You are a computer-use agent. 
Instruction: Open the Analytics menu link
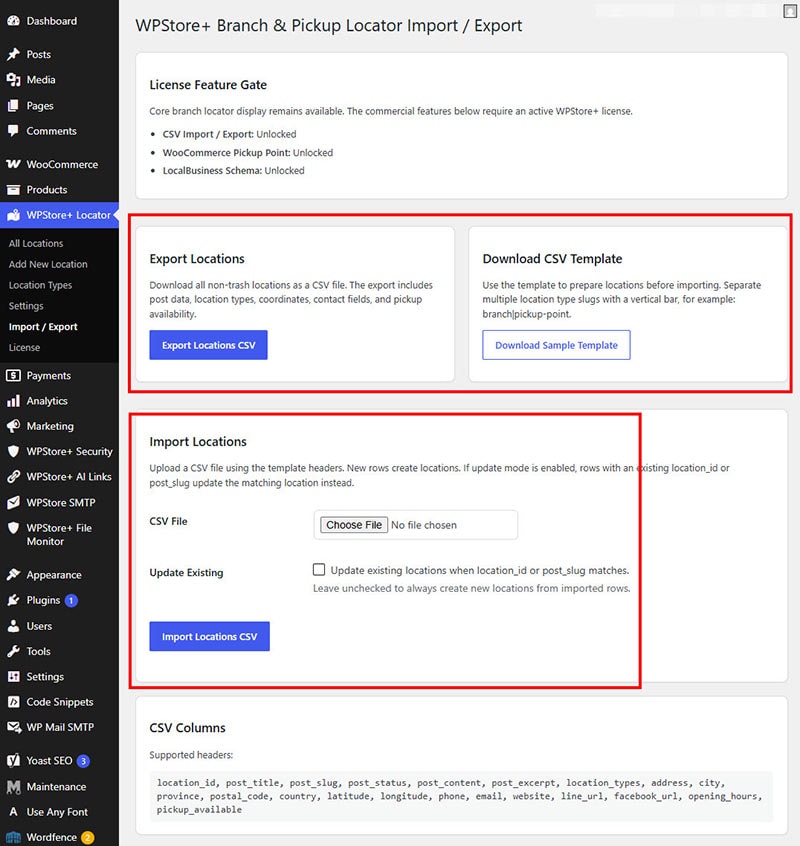point(47,401)
